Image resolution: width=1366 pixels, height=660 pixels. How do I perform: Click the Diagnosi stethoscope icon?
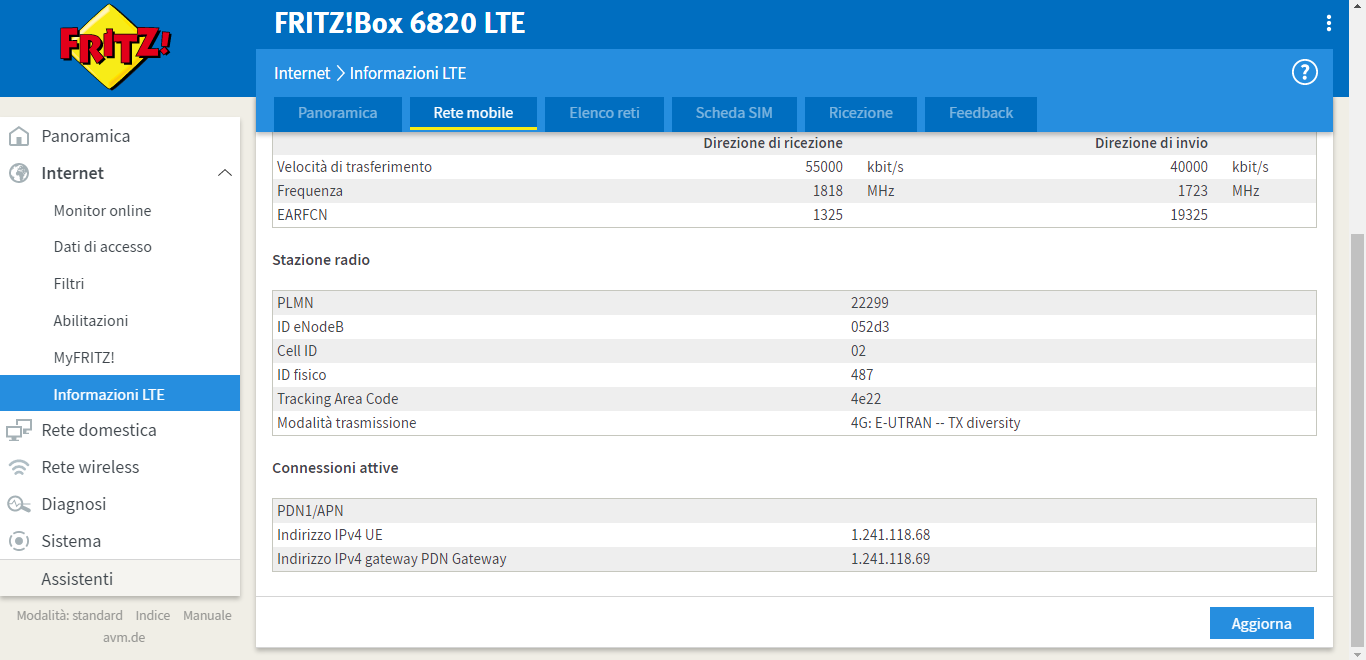tap(18, 504)
